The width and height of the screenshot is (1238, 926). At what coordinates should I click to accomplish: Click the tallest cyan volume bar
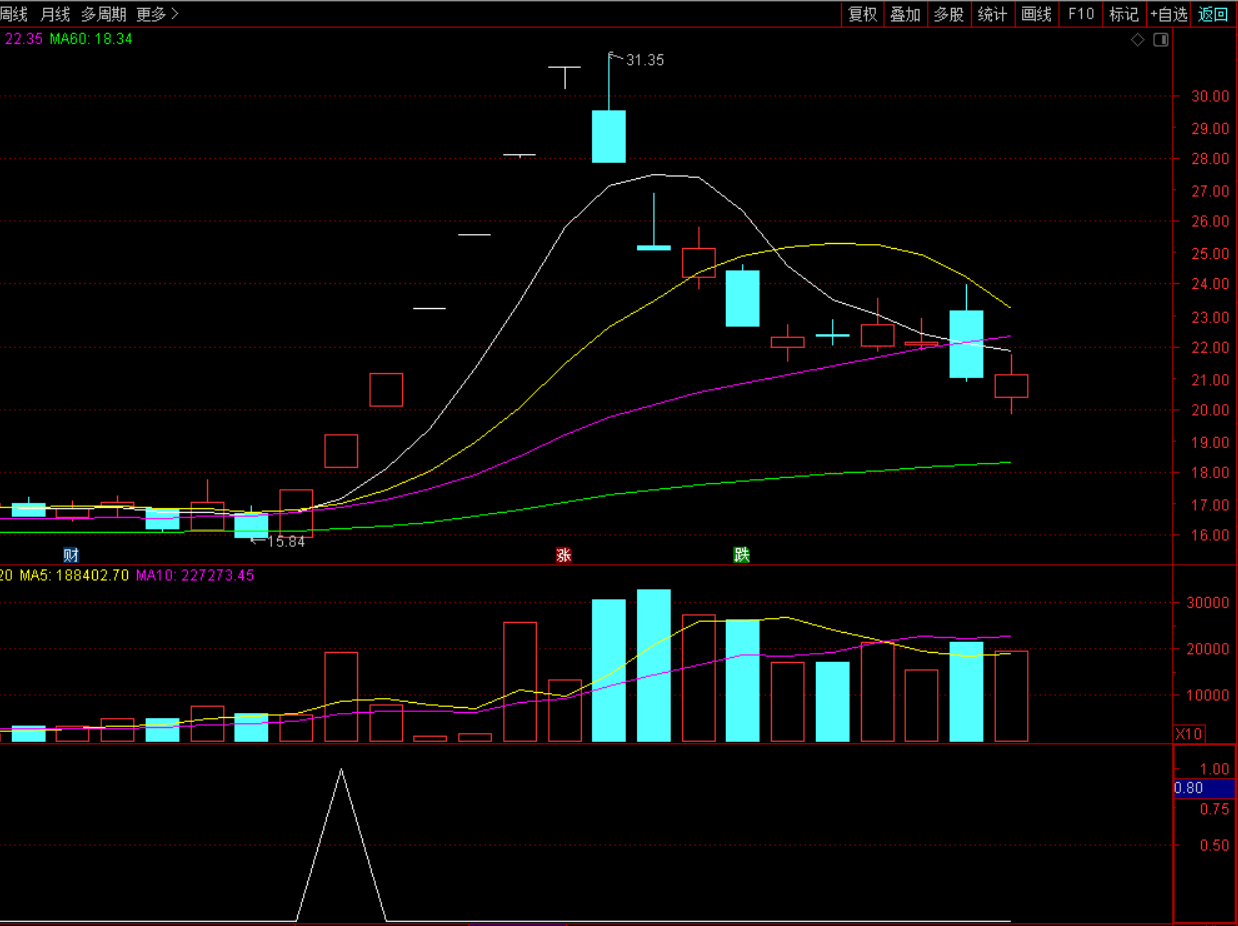pyautogui.click(x=653, y=666)
